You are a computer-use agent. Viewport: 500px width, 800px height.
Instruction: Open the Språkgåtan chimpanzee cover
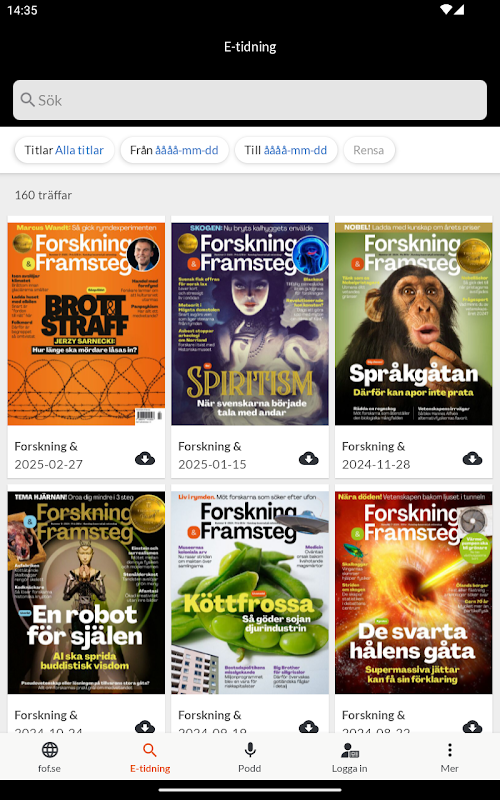click(413, 323)
